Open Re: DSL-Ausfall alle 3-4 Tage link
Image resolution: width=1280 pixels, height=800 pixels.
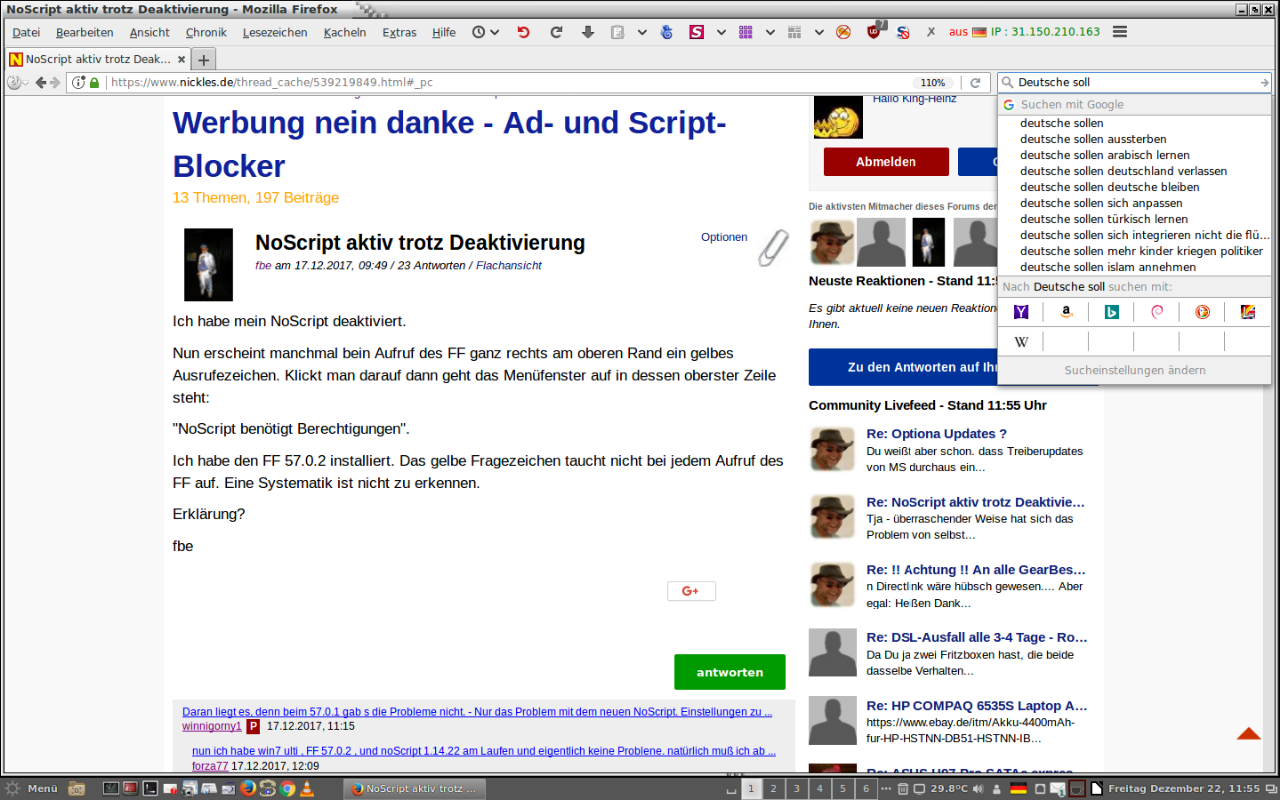click(977, 637)
